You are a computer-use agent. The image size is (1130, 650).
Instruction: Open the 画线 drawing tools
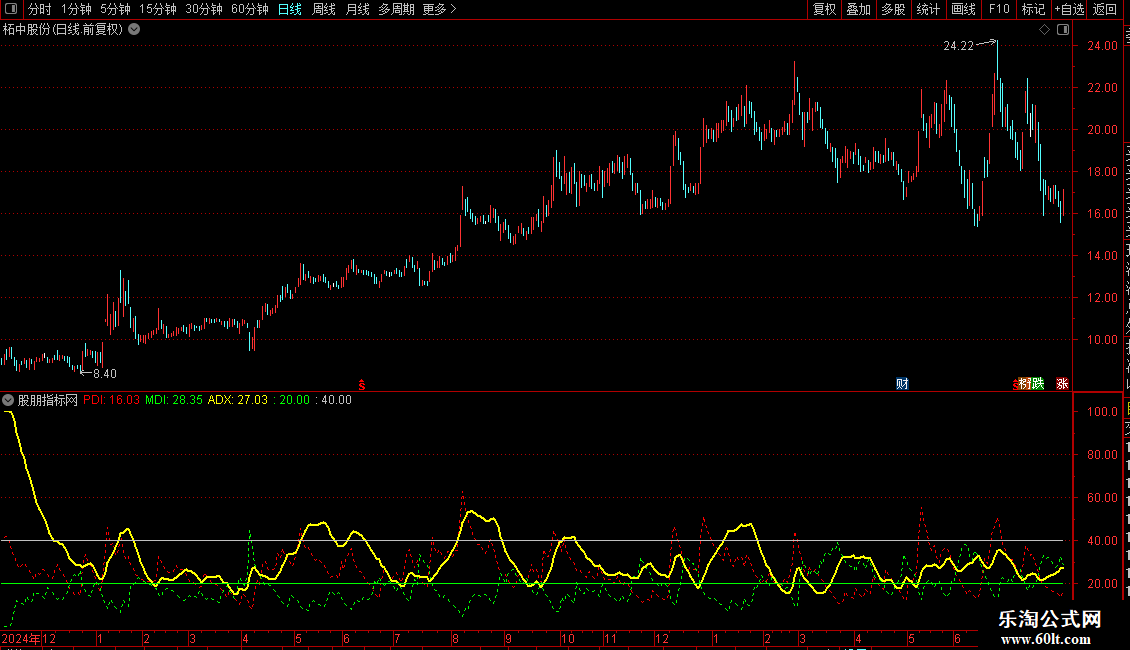pos(964,9)
